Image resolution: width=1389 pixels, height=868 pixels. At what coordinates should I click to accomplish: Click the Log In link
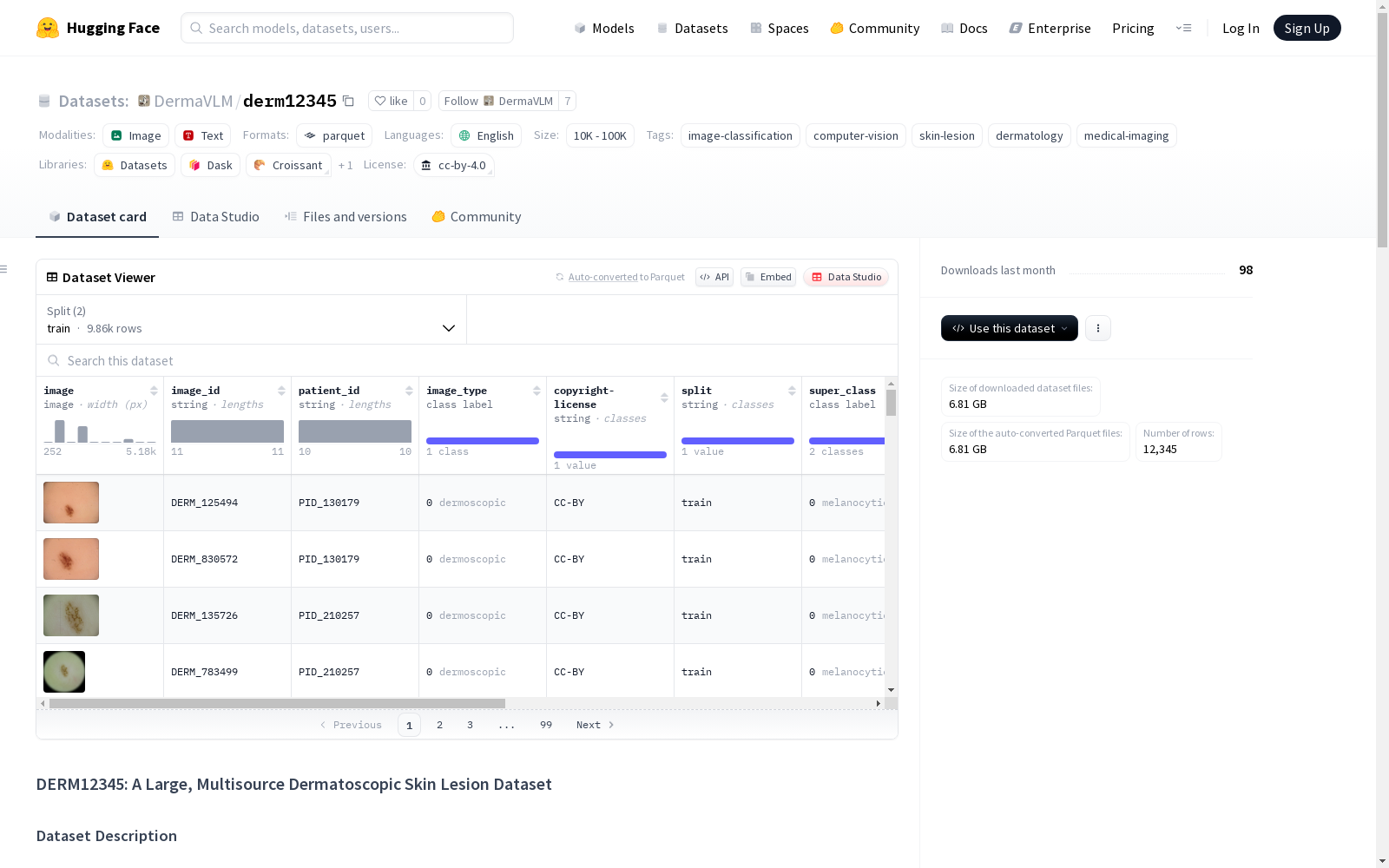[x=1241, y=28]
